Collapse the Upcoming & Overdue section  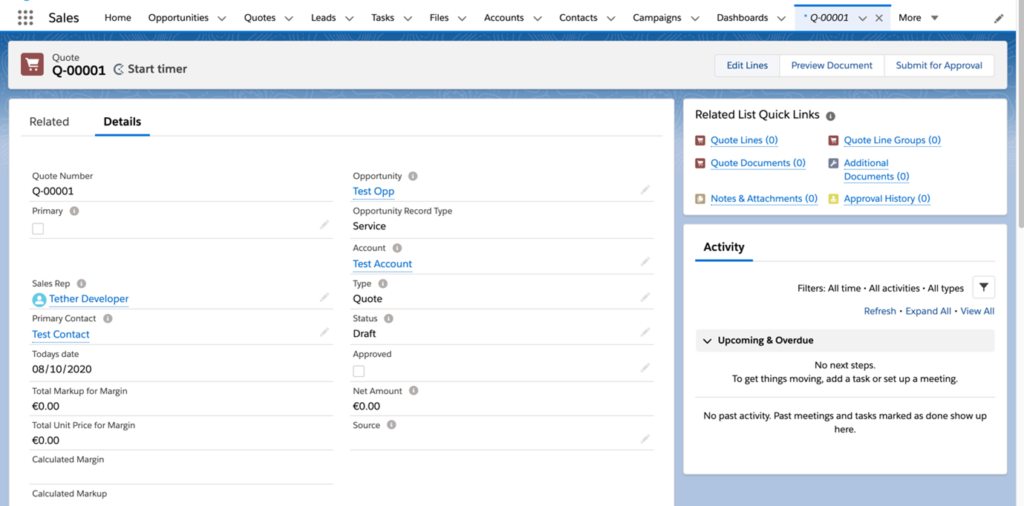pyautogui.click(x=707, y=341)
